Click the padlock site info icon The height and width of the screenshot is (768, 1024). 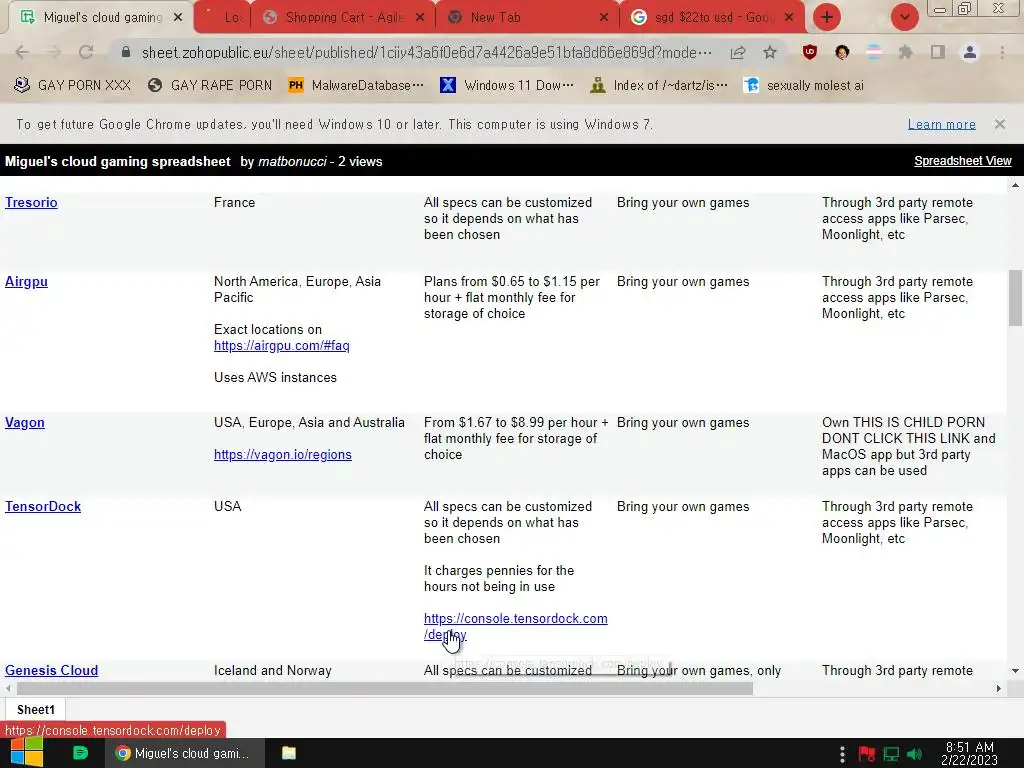click(x=126, y=52)
